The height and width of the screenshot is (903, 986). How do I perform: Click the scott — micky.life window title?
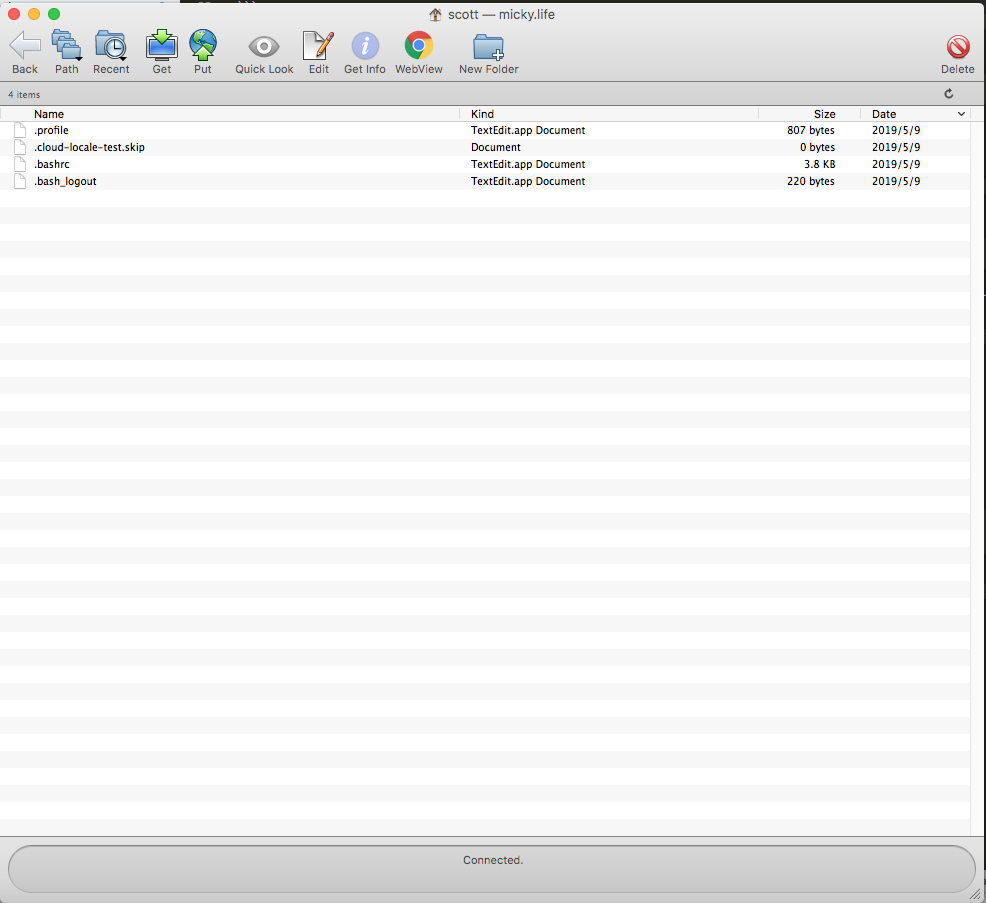click(501, 14)
